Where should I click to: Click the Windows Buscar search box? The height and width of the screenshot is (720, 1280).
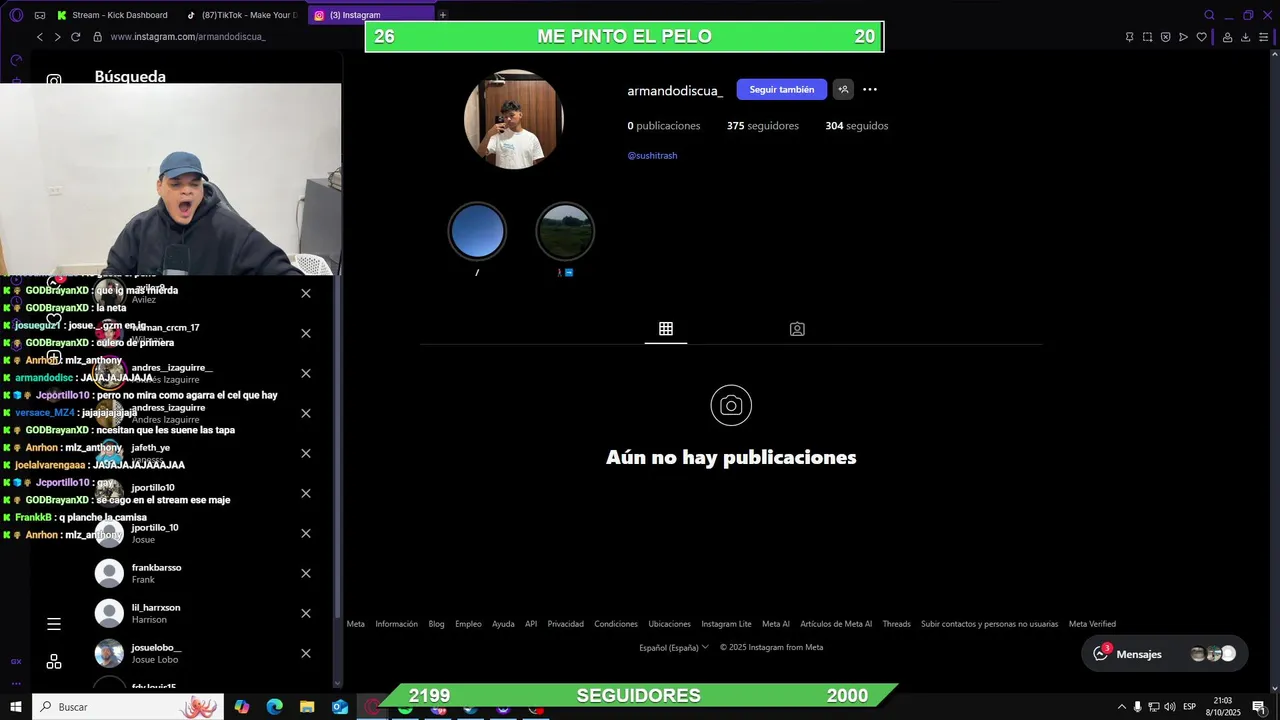click(x=127, y=707)
